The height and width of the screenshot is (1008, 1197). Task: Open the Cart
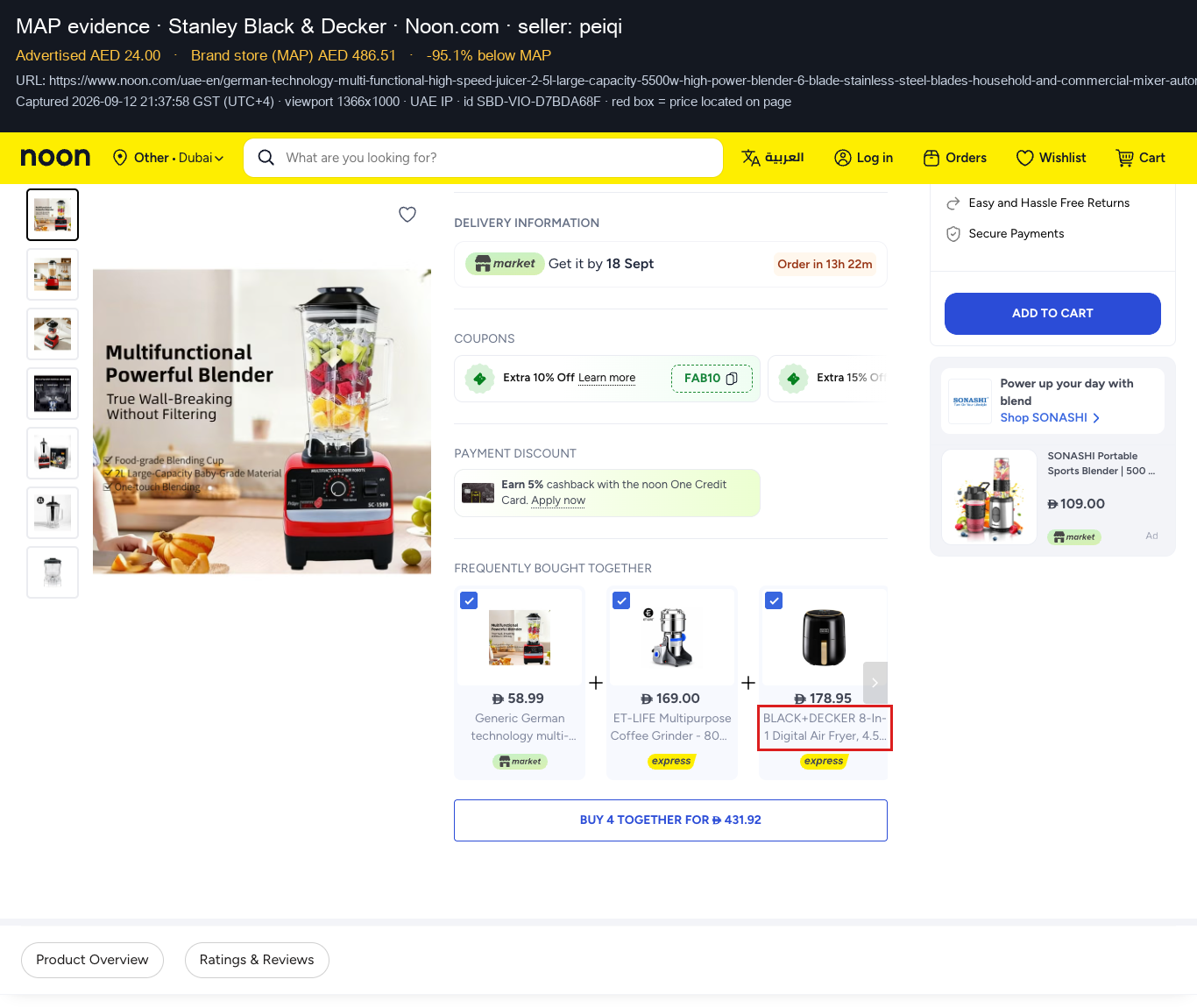click(x=1140, y=158)
